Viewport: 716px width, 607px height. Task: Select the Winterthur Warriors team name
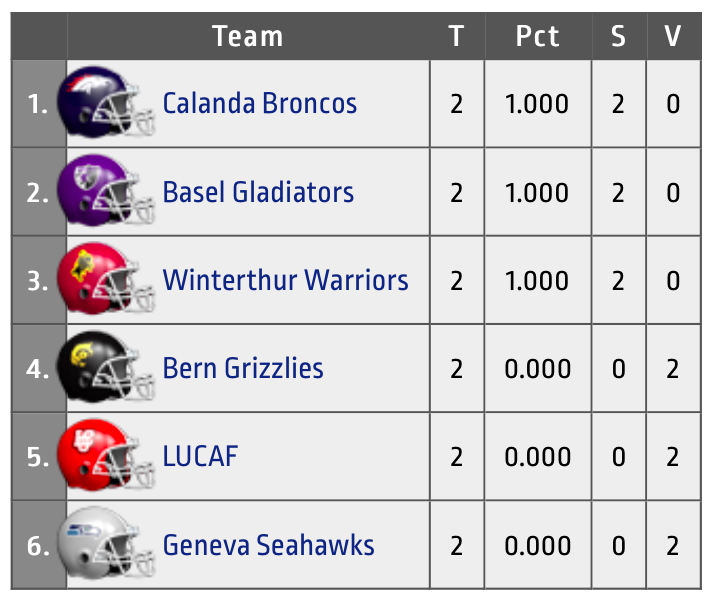click(285, 279)
